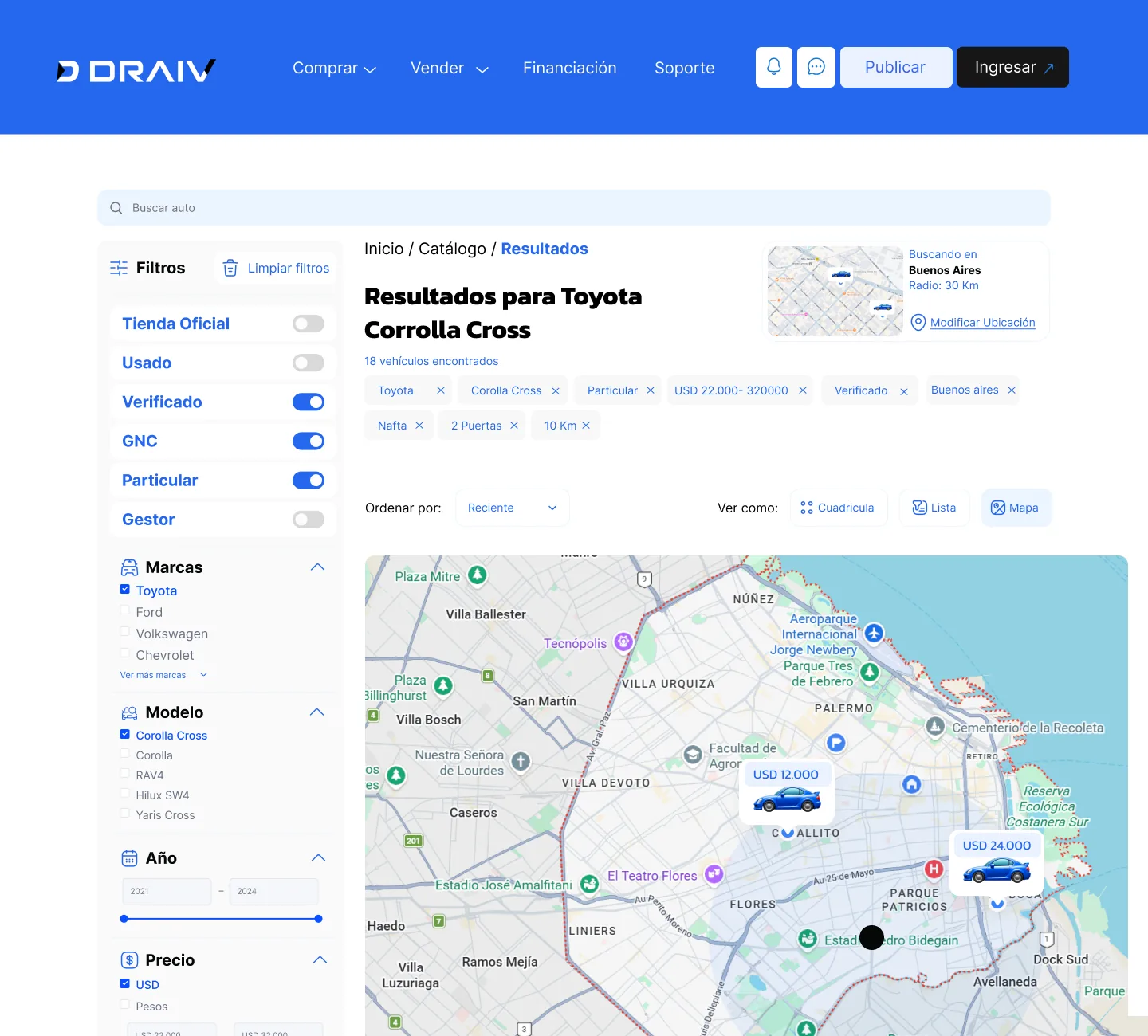Collapse the Año filter section
1148x1036 pixels.
[318, 858]
